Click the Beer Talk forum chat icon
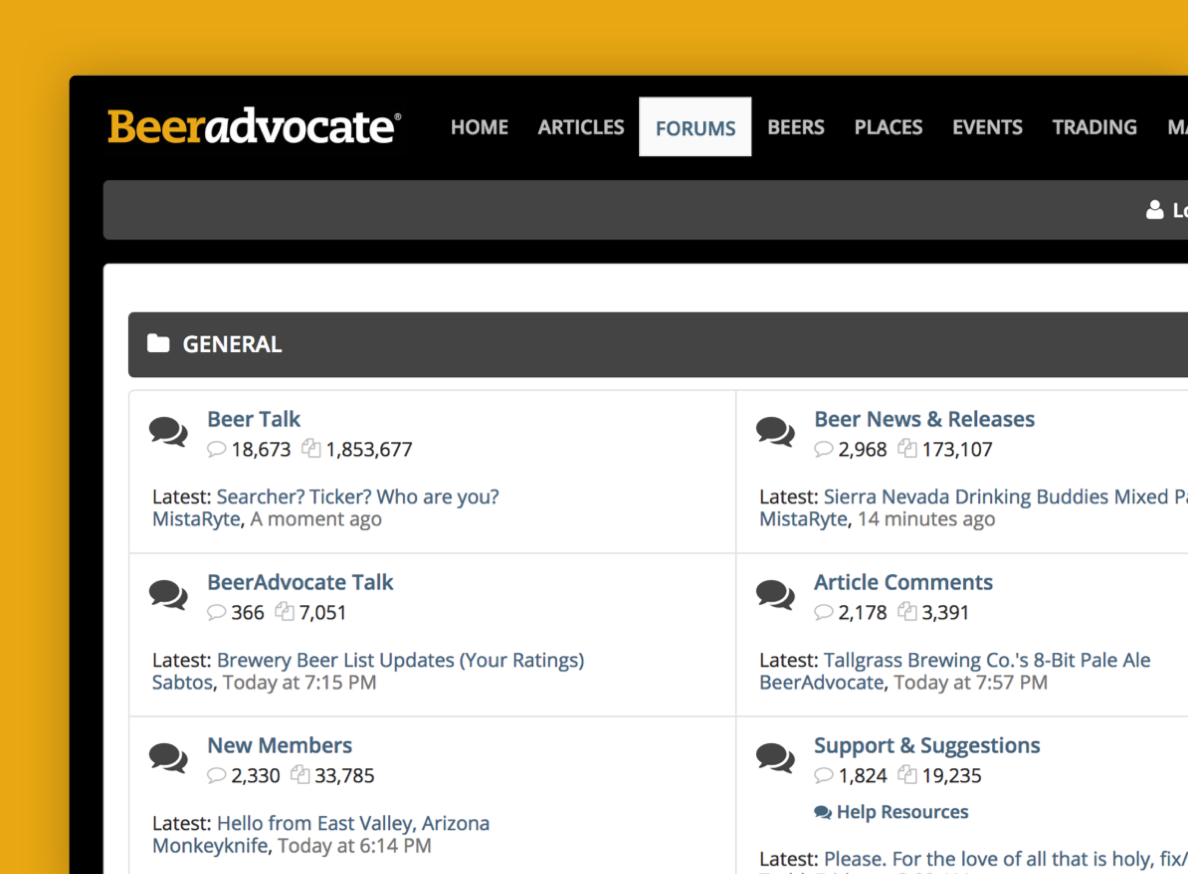 point(168,432)
